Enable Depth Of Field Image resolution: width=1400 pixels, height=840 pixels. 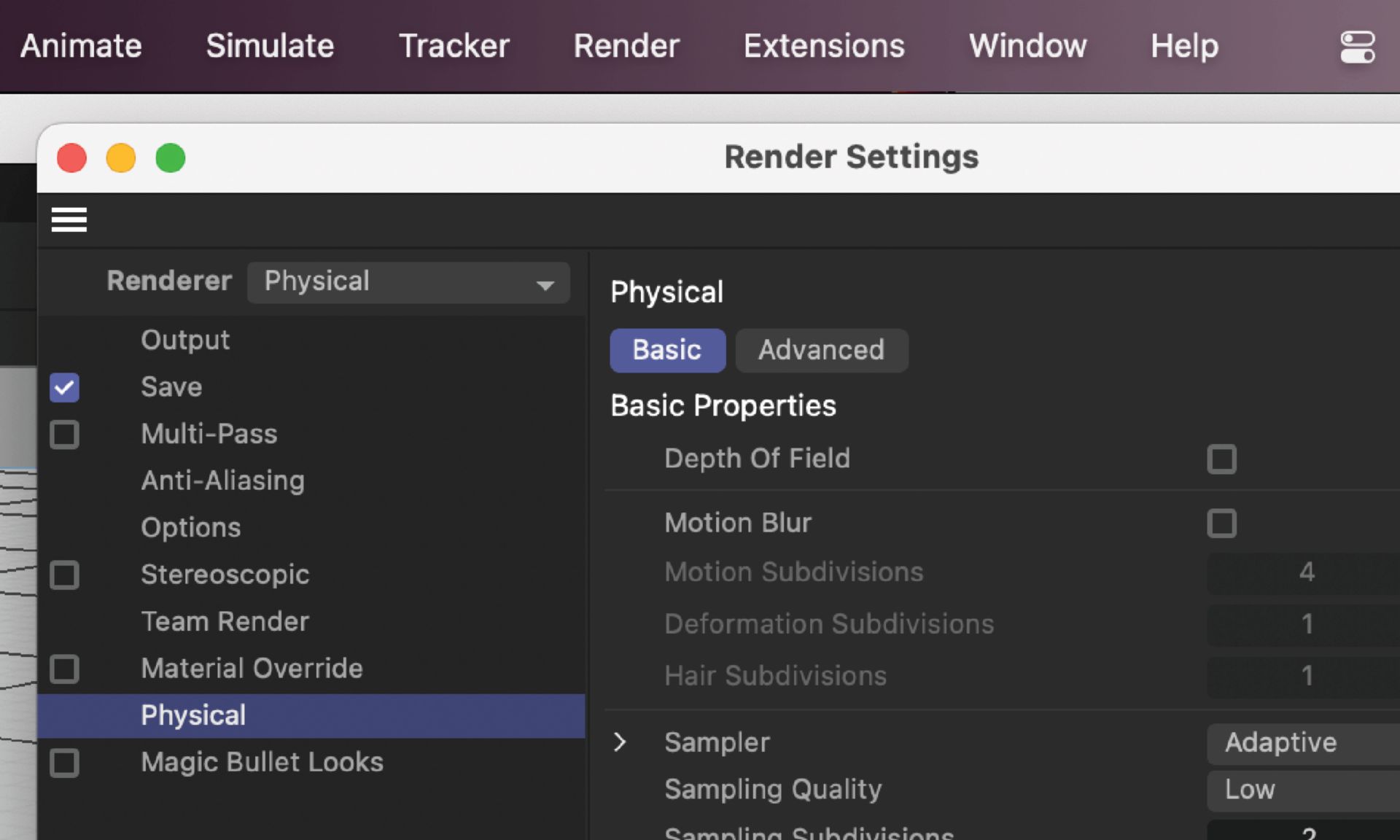point(1222,459)
